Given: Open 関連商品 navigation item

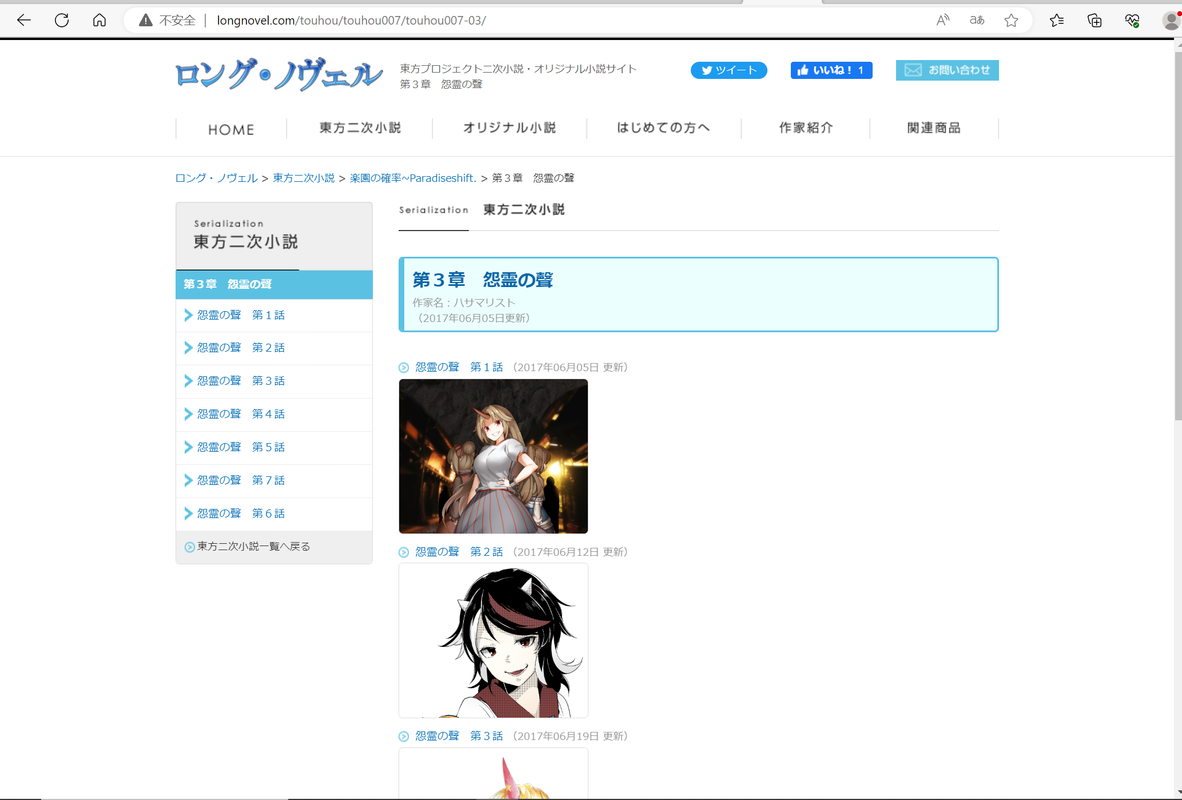Looking at the screenshot, I should pyautogui.click(x=934, y=128).
